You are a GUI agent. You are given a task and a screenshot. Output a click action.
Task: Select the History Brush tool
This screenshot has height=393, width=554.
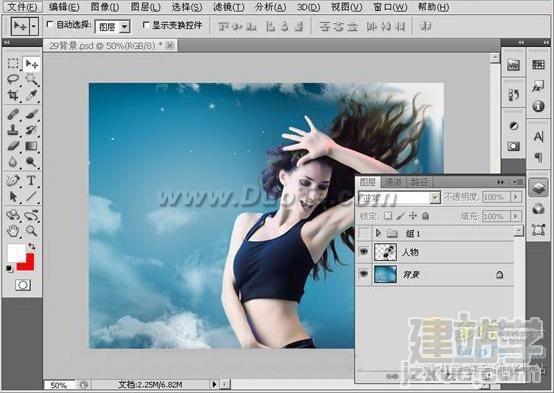click(x=31, y=130)
